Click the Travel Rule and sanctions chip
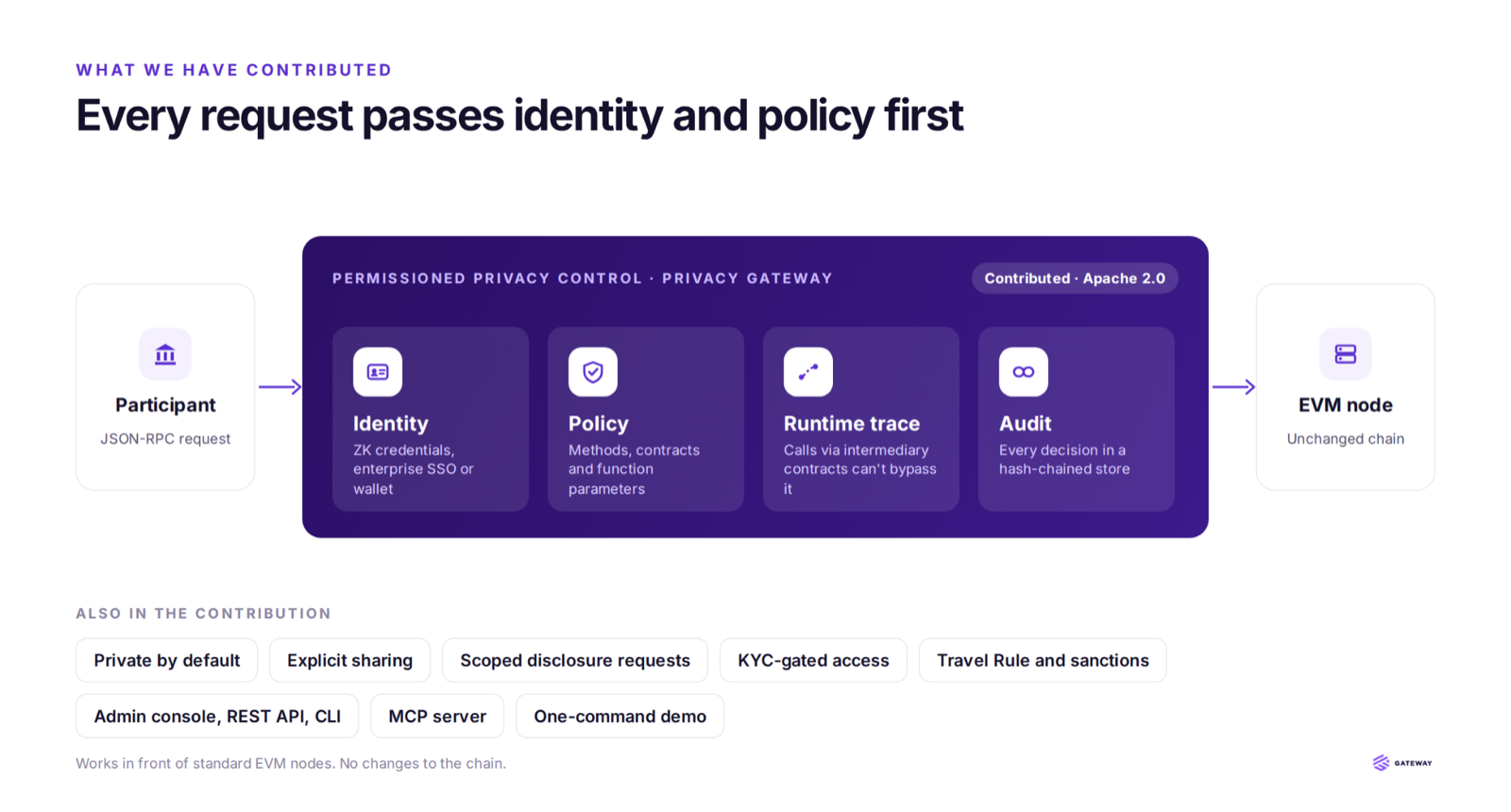Screen dimensions: 1511x812 [1043, 660]
